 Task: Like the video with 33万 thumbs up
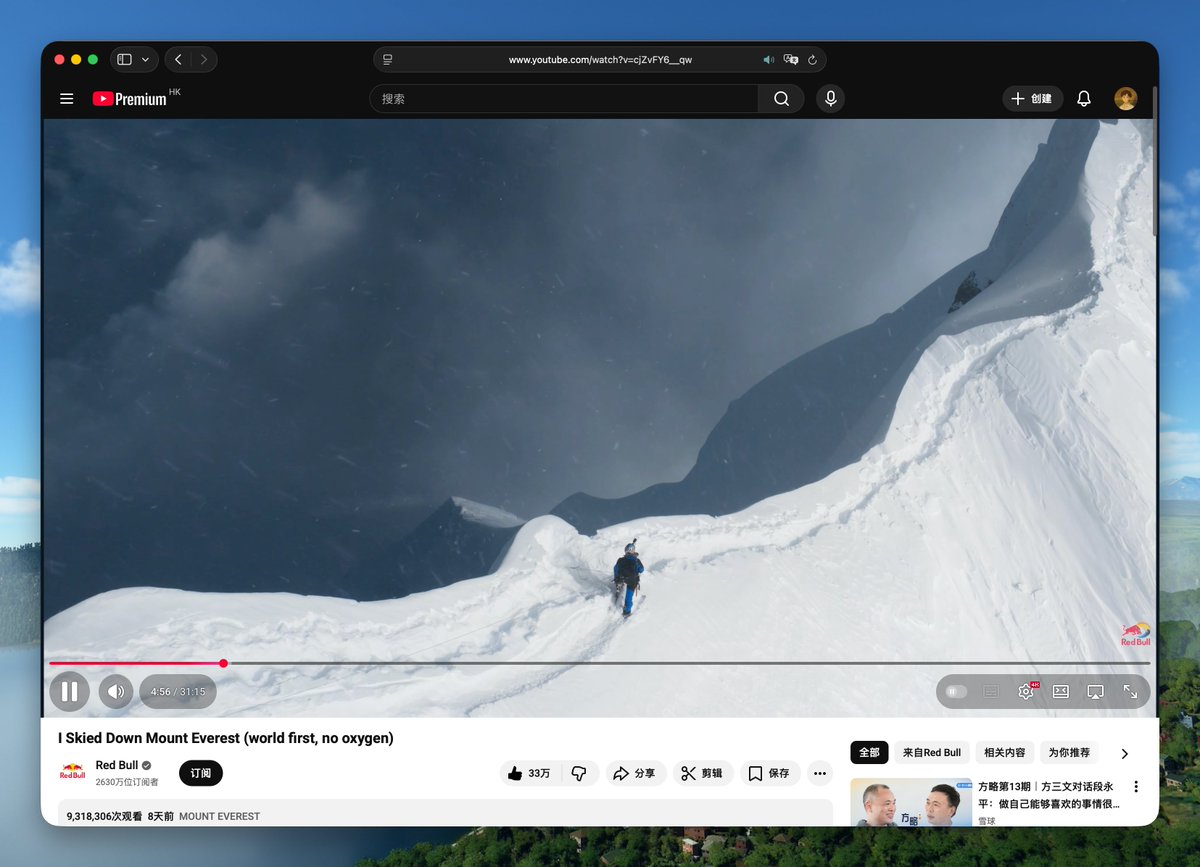529,773
